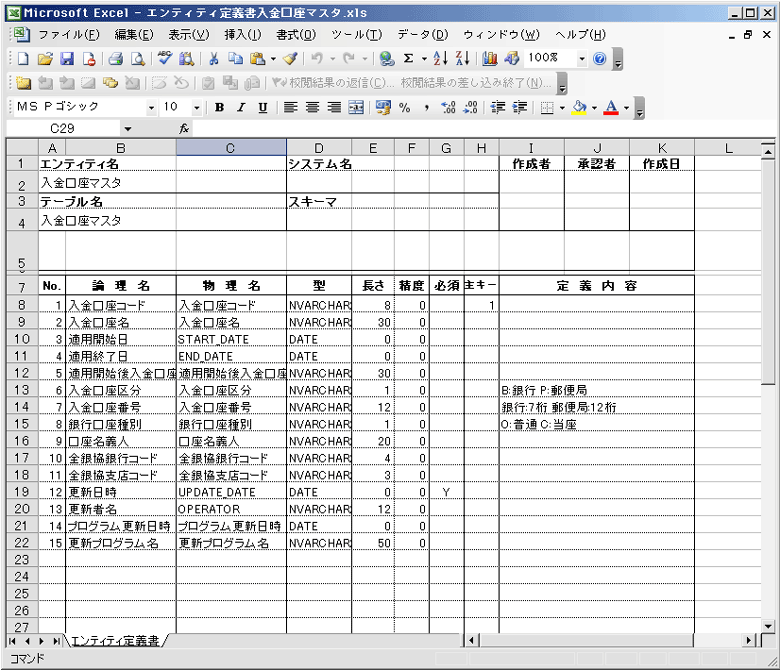The image size is (780, 670).
Task: Open the 表示(V) menu
Action: (x=189, y=35)
